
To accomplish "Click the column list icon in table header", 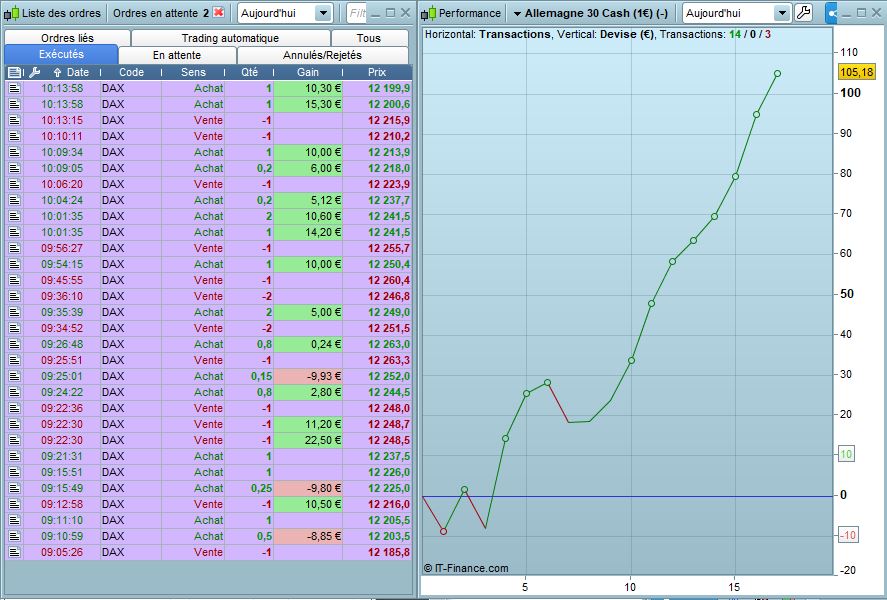I will (x=15, y=72).
